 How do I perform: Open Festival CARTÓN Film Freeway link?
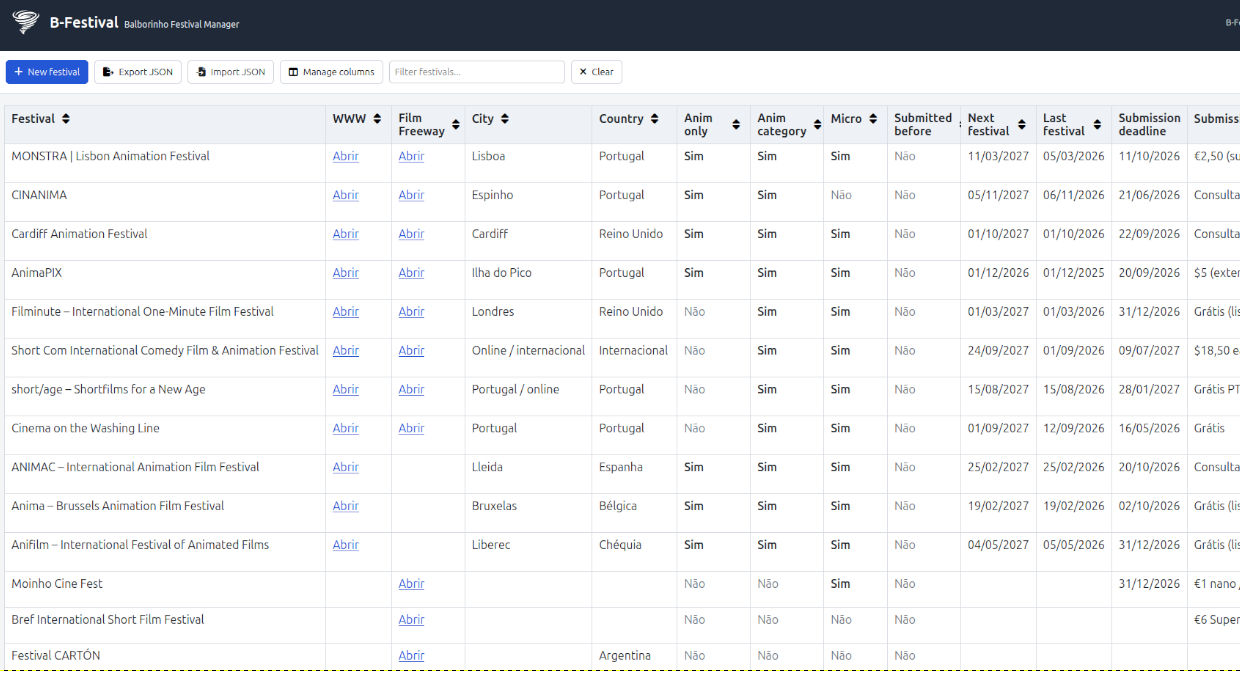click(411, 656)
